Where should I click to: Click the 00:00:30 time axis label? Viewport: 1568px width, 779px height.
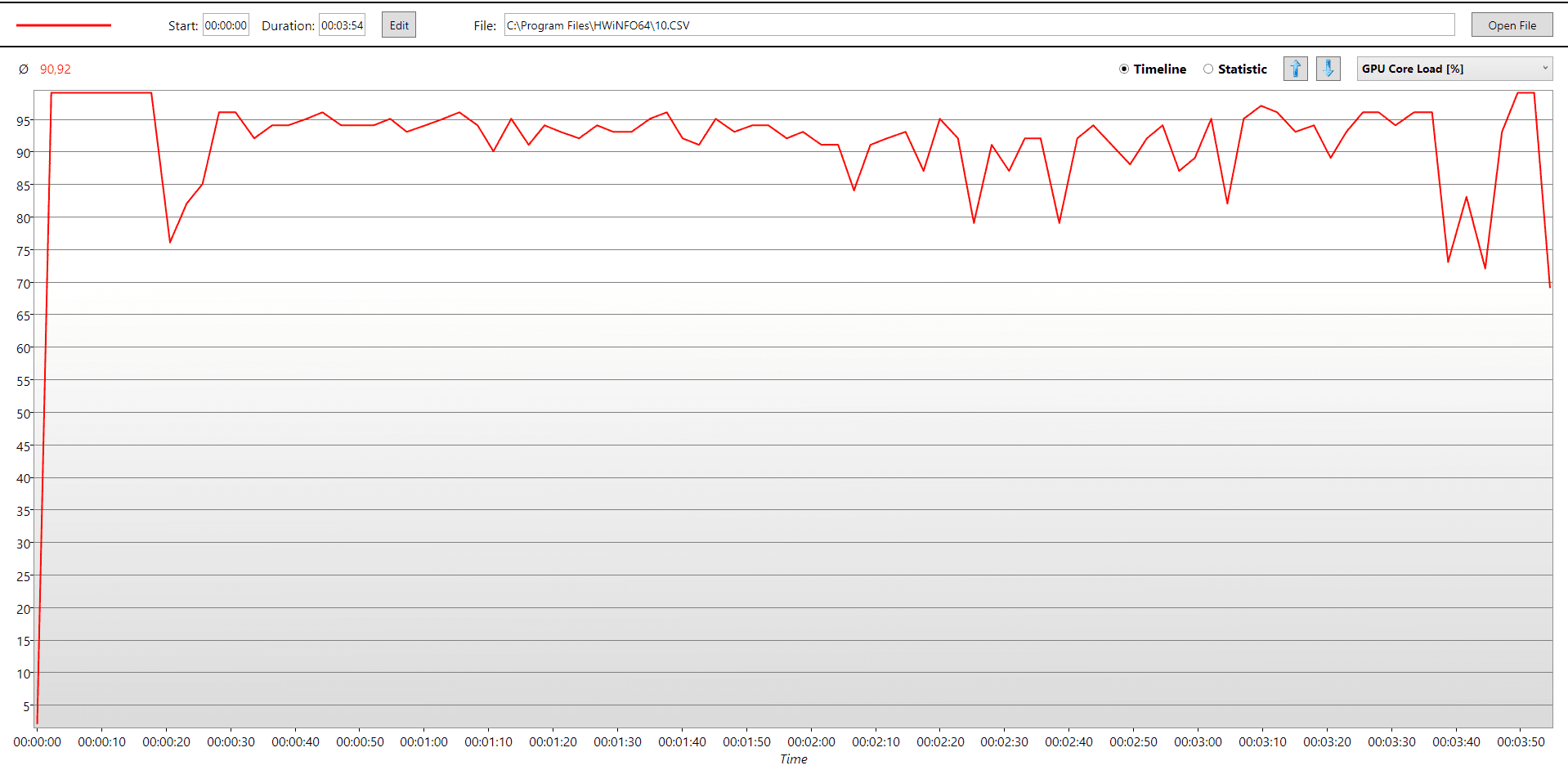(x=231, y=742)
